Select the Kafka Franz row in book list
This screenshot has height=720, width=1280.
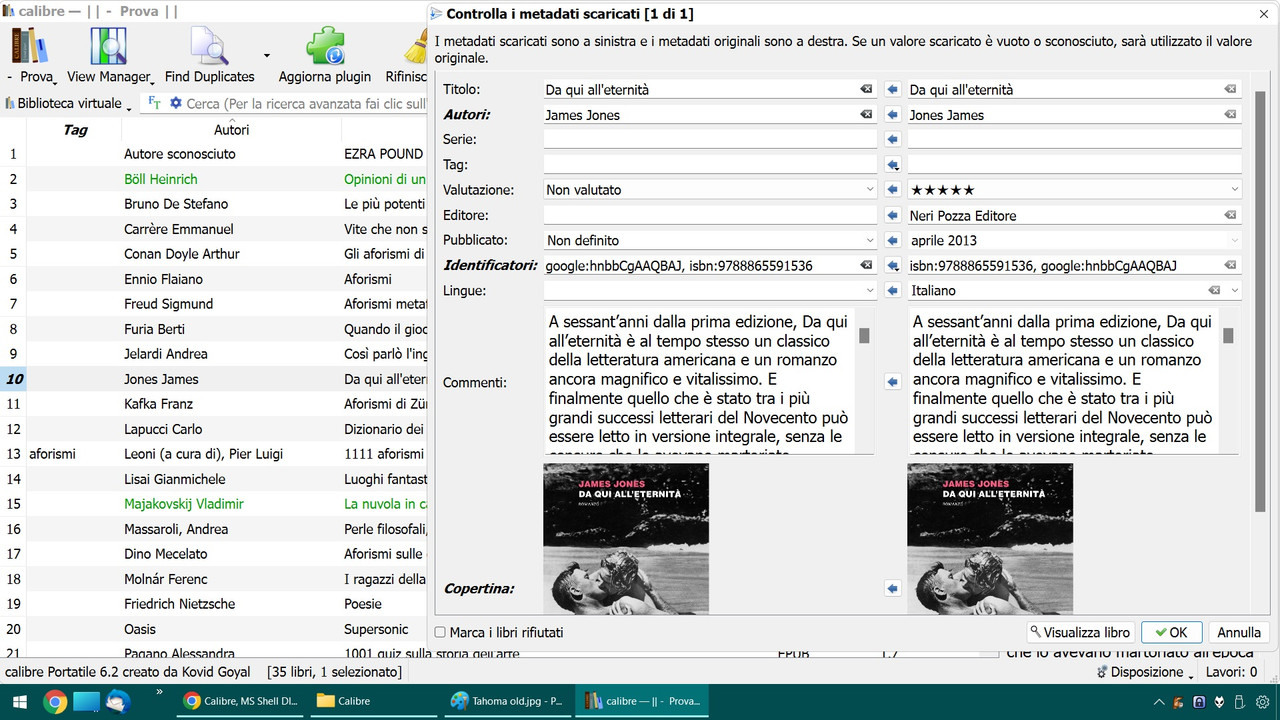click(x=214, y=404)
